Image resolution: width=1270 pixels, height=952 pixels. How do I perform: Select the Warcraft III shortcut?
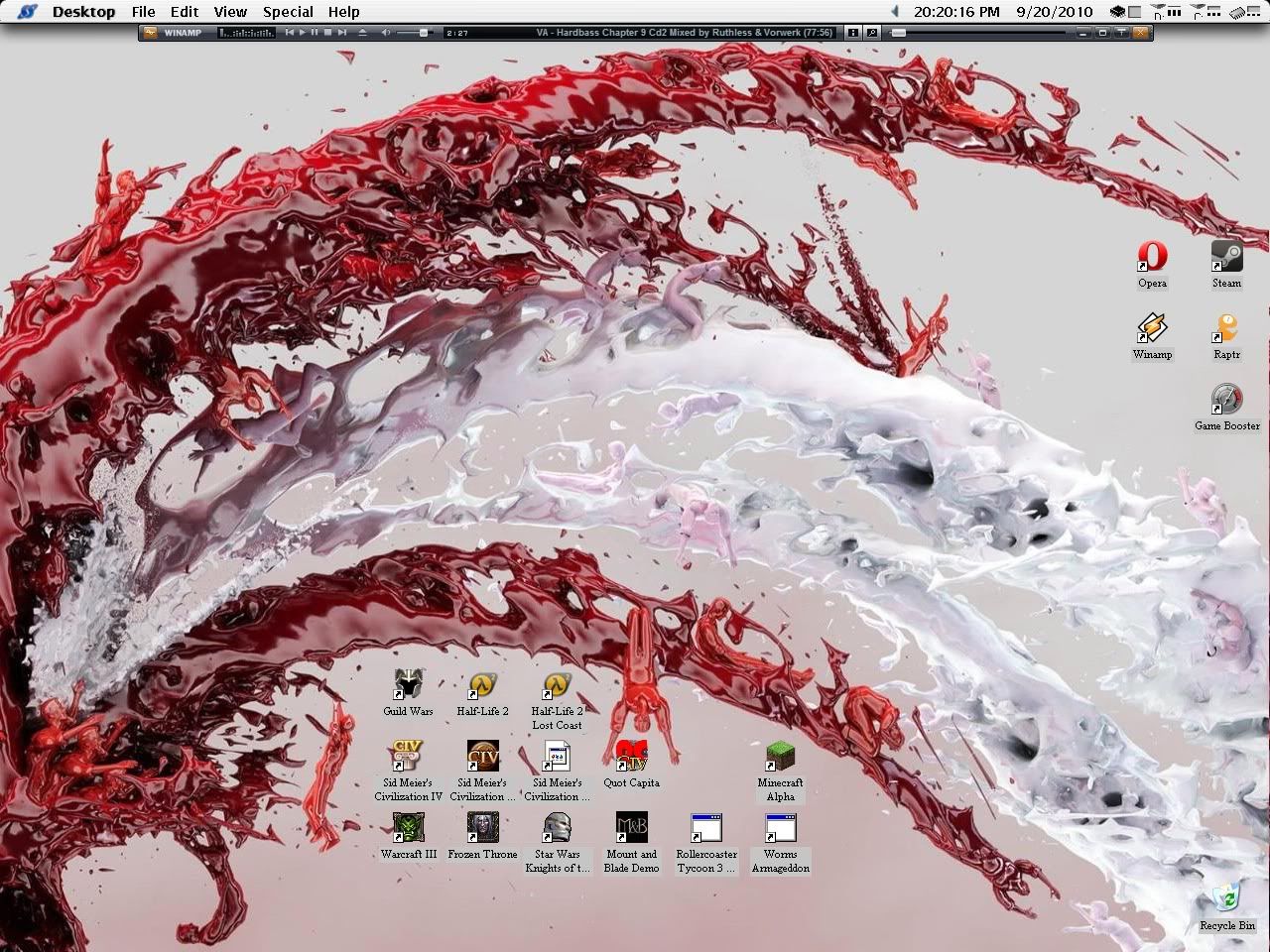click(x=408, y=836)
